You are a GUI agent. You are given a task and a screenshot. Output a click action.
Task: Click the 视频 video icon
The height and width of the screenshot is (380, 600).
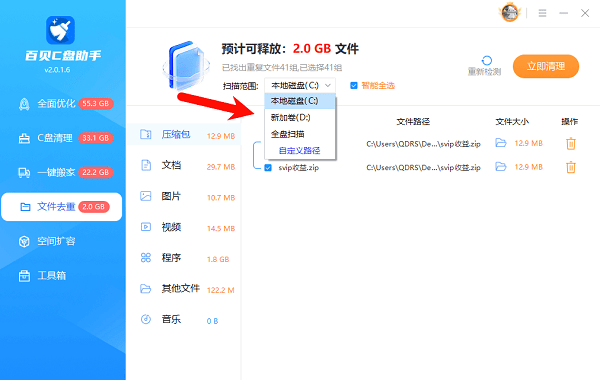point(146,227)
